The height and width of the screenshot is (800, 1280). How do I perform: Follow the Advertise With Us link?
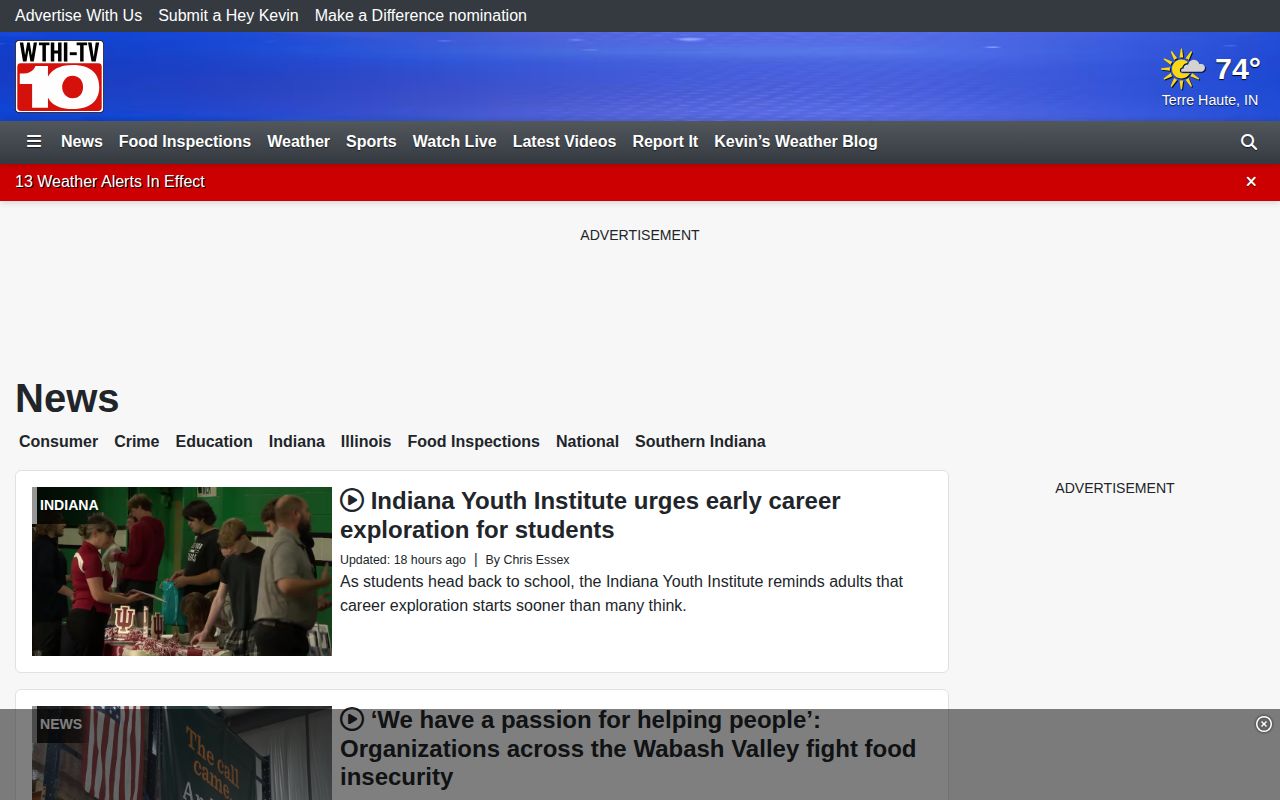tap(78, 16)
